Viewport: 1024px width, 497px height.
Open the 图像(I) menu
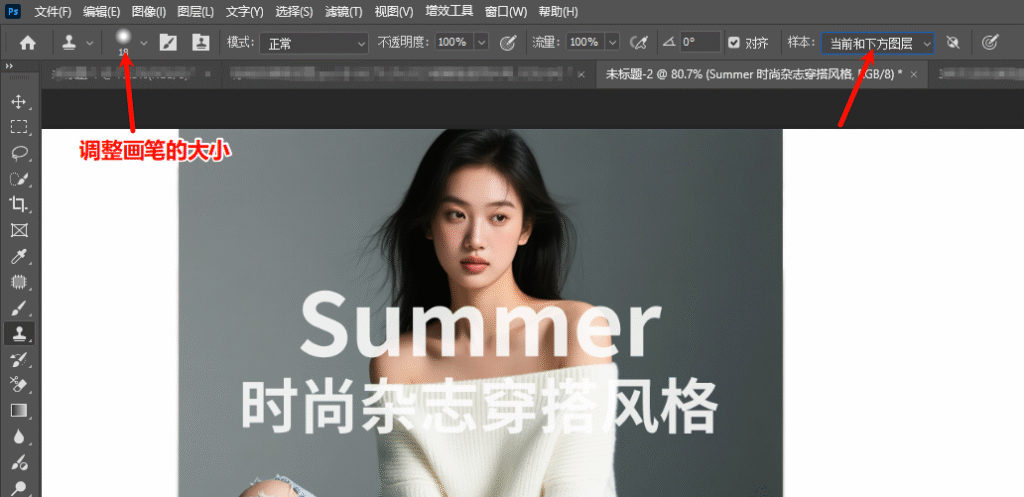pyautogui.click(x=148, y=12)
